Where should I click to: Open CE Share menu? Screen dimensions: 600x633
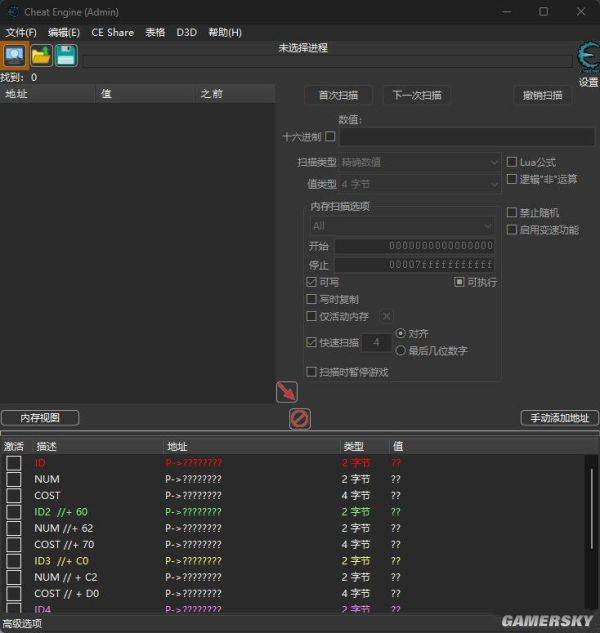(112, 32)
